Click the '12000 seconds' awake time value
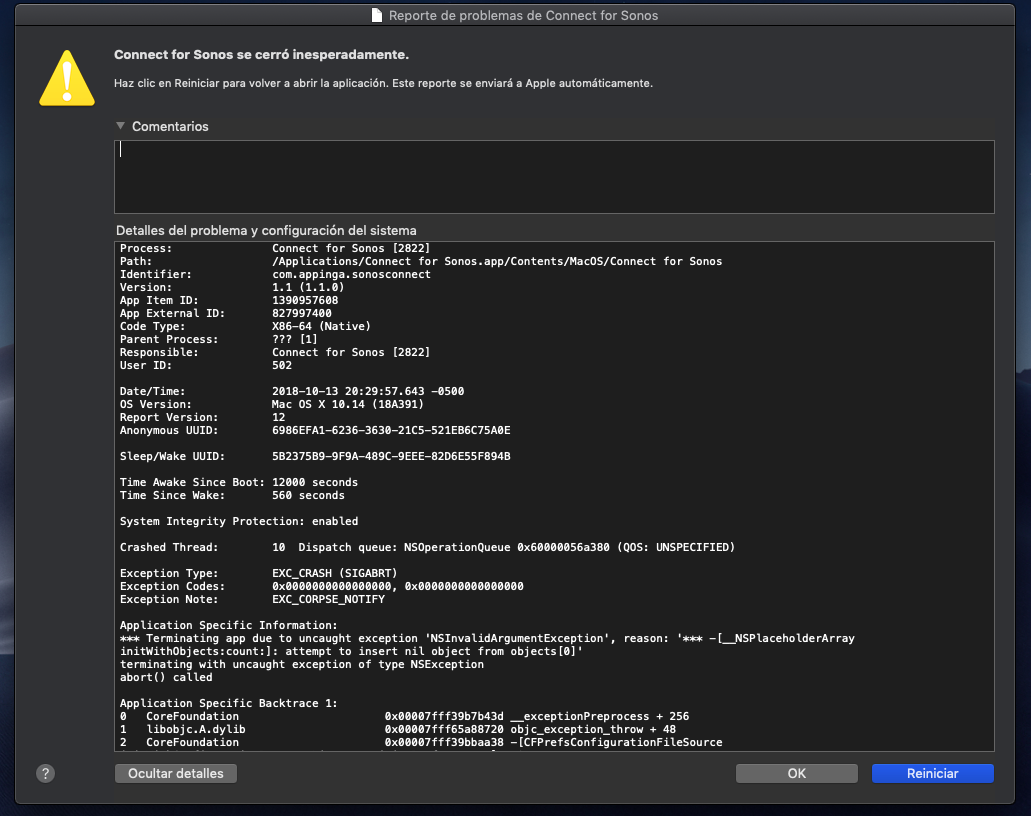This screenshot has height=816, width=1031. click(x=315, y=483)
